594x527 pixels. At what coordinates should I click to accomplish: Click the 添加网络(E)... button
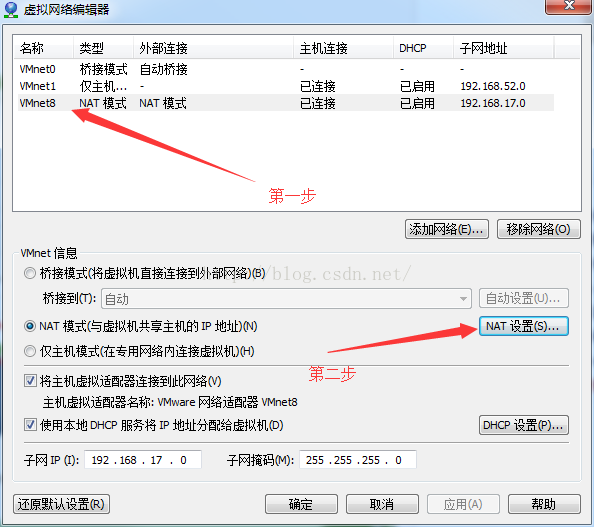[x=447, y=229]
